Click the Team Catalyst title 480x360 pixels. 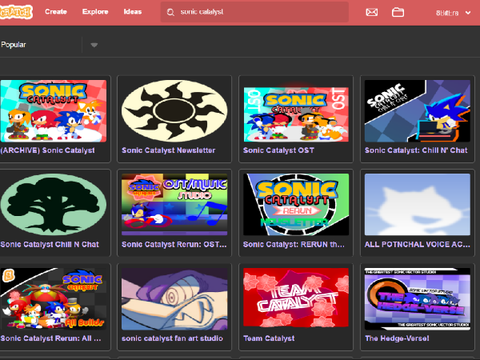pyautogui.click(x=269, y=338)
